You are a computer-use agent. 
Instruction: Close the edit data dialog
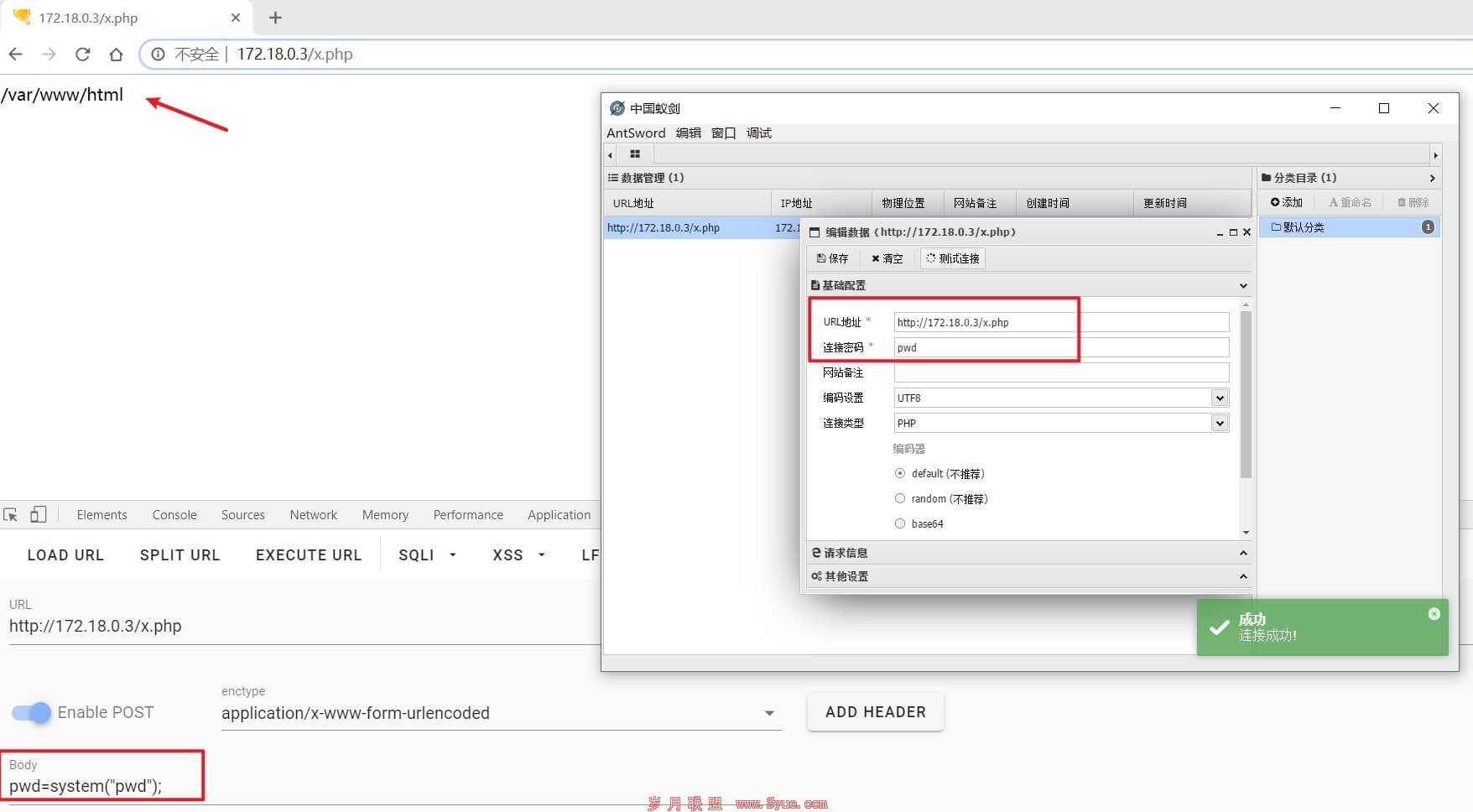1247,232
